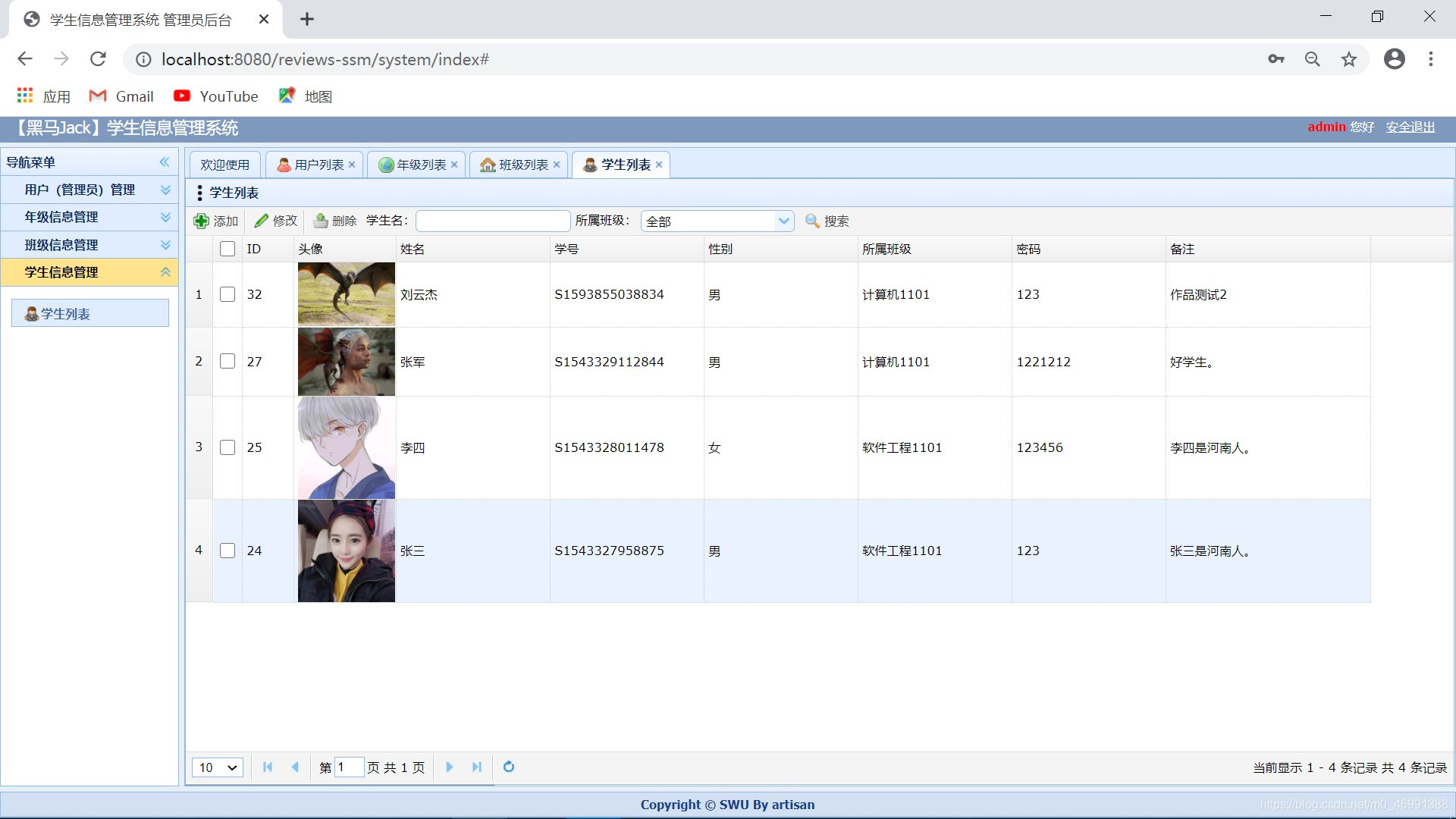Click the 删除 (delete) button
The width and height of the screenshot is (1456, 819).
click(x=335, y=221)
